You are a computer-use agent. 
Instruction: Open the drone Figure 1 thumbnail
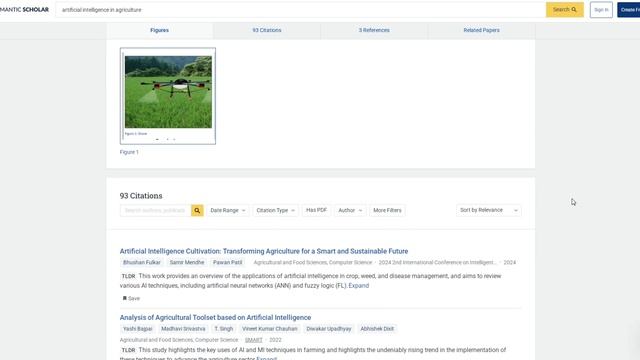tap(168, 96)
